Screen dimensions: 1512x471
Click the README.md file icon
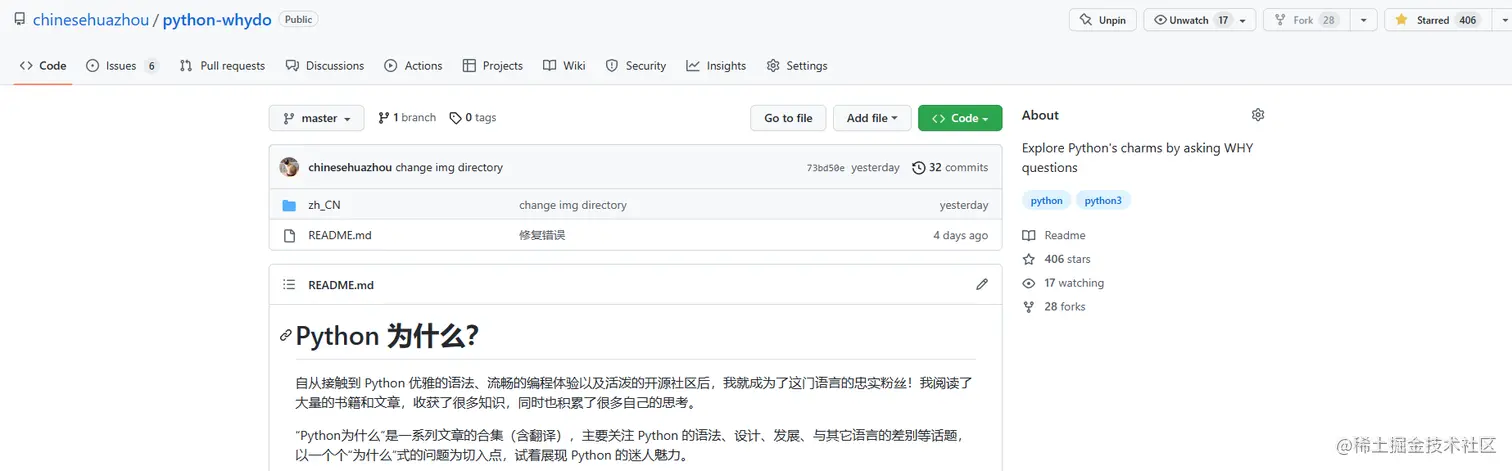pyautogui.click(x=289, y=236)
